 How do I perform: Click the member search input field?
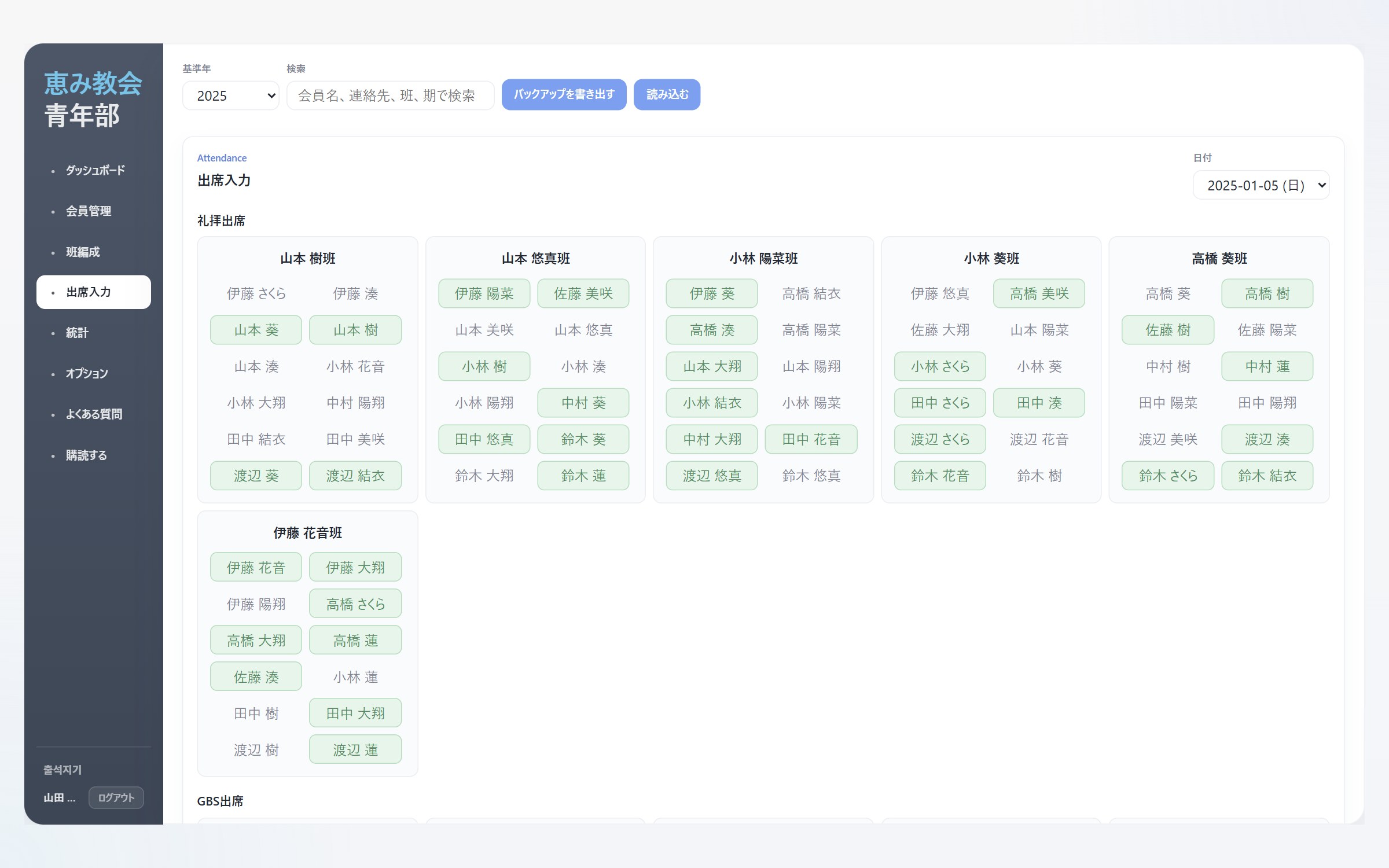[x=390, y=95]
